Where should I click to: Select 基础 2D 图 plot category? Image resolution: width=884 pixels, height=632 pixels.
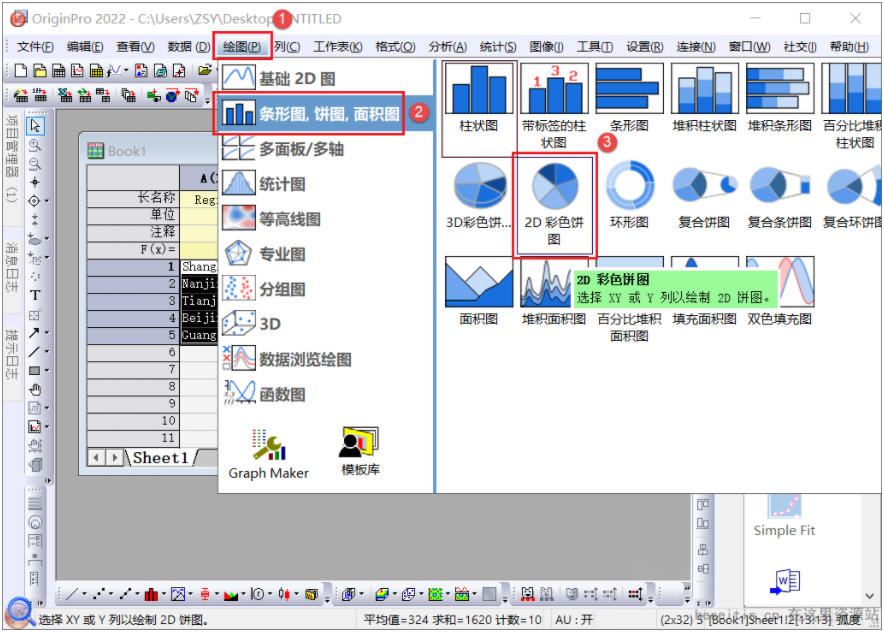pyautogui.click(x=279, y=78)
